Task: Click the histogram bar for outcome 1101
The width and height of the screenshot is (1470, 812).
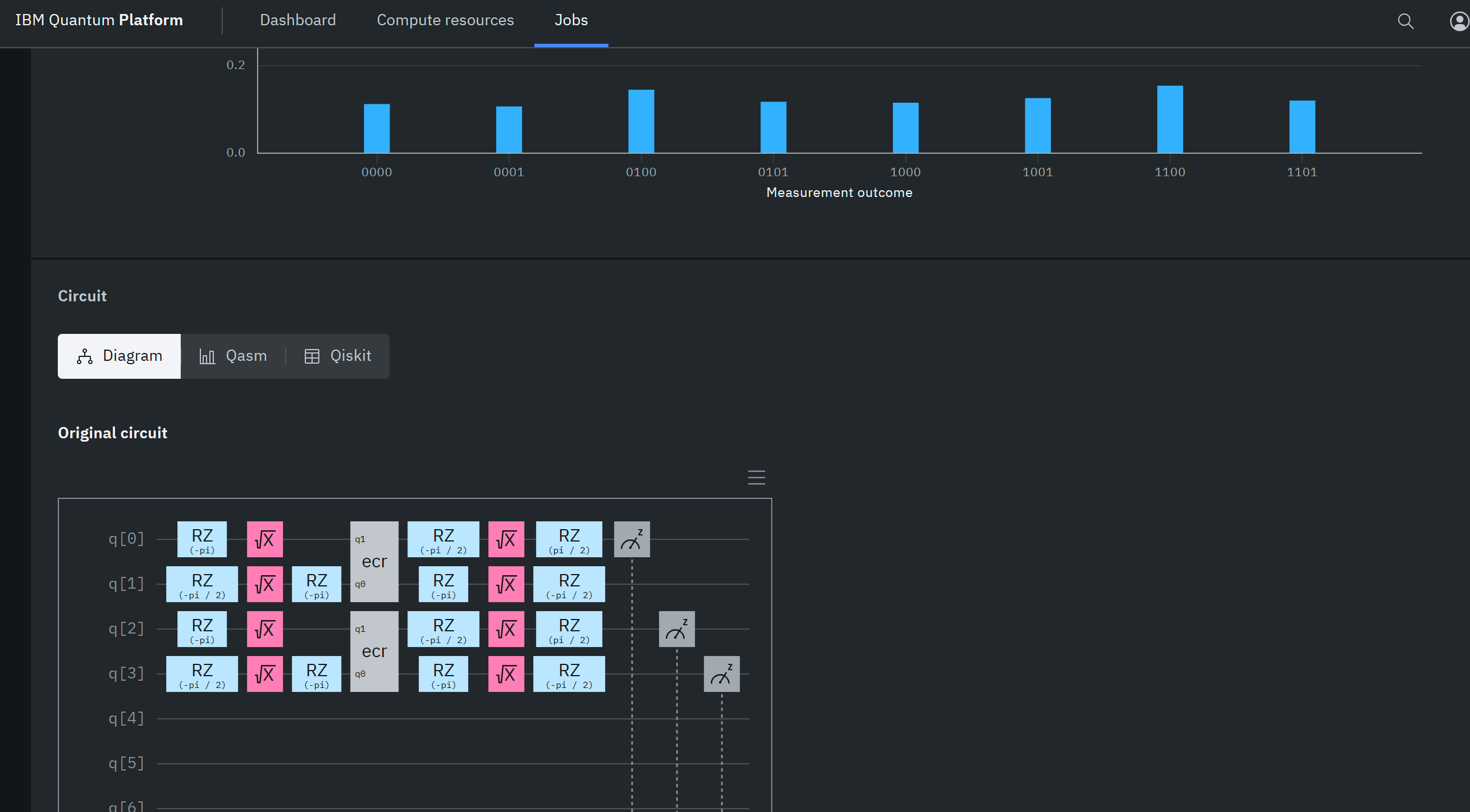Action: tap(1302, 127)
